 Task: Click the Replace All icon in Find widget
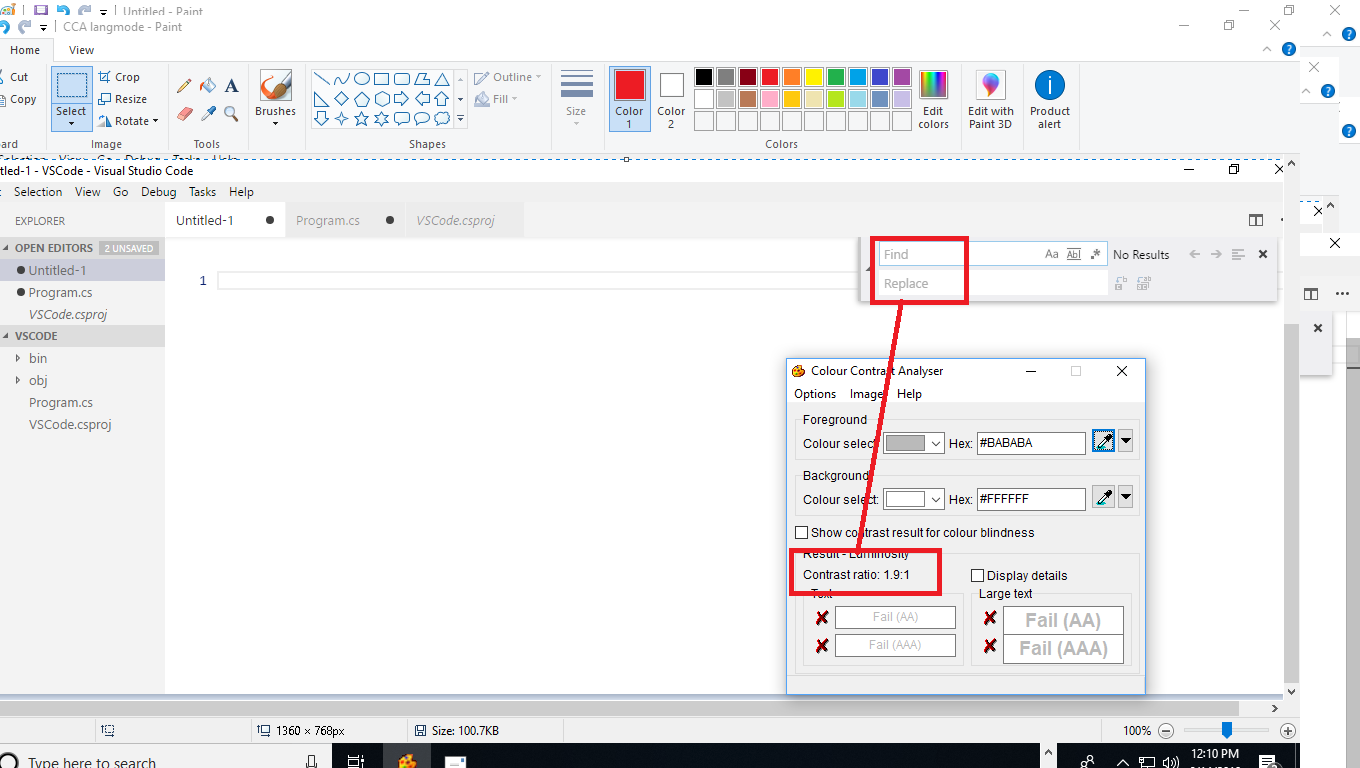(1143, 283)
